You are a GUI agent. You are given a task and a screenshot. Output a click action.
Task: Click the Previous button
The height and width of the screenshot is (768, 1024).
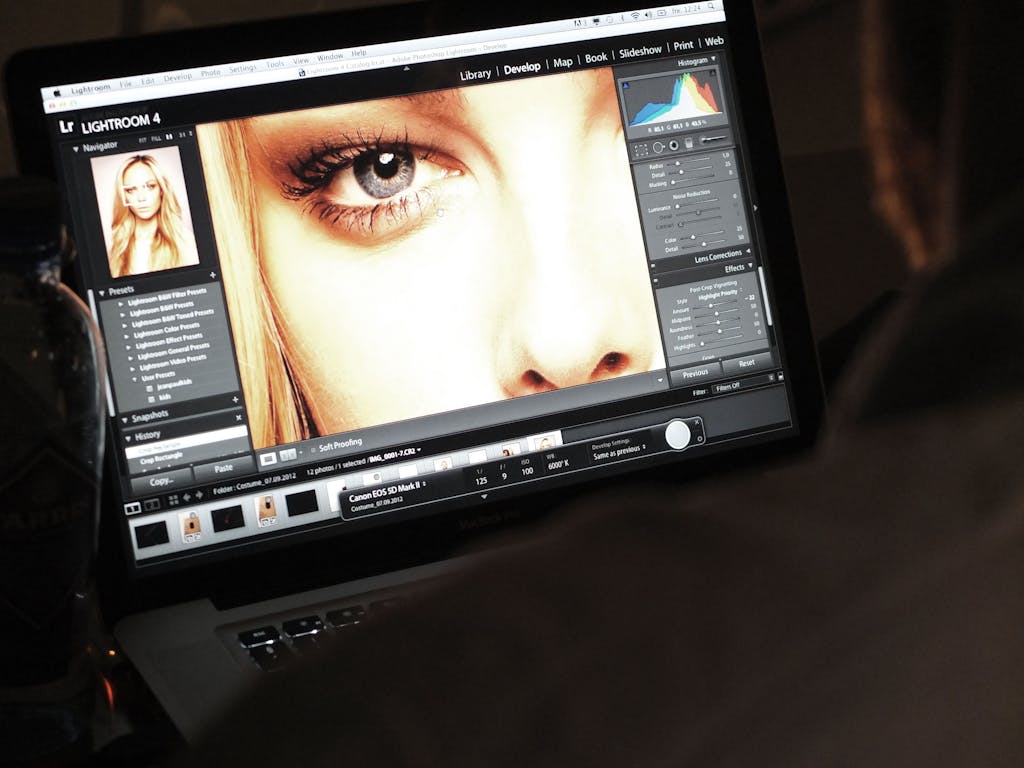[x=696, y=373]
